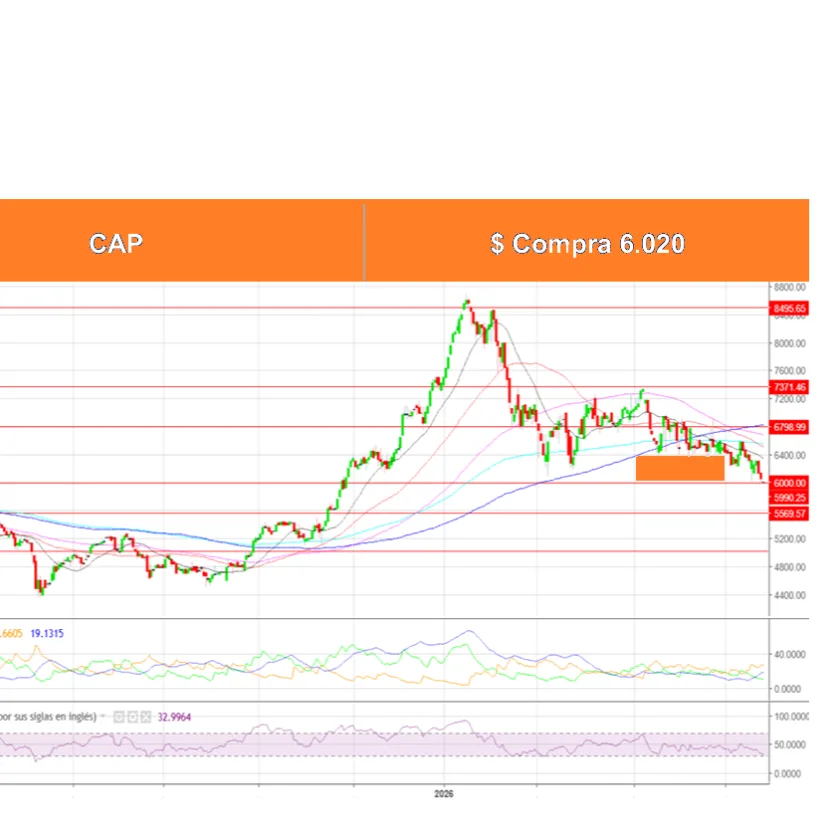Click the orange rectangle drawn on chart

pyautogui.click(x=680, y=468)
